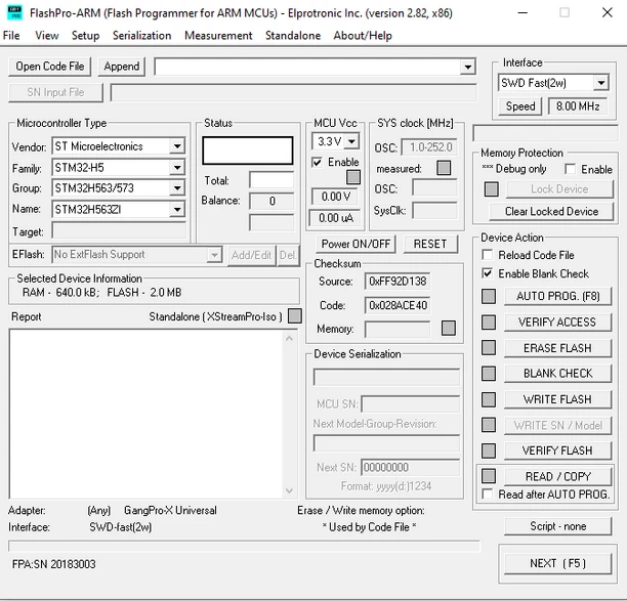Click the Power ON/OFF button
The image size is (627, 601).
(355, 244)
